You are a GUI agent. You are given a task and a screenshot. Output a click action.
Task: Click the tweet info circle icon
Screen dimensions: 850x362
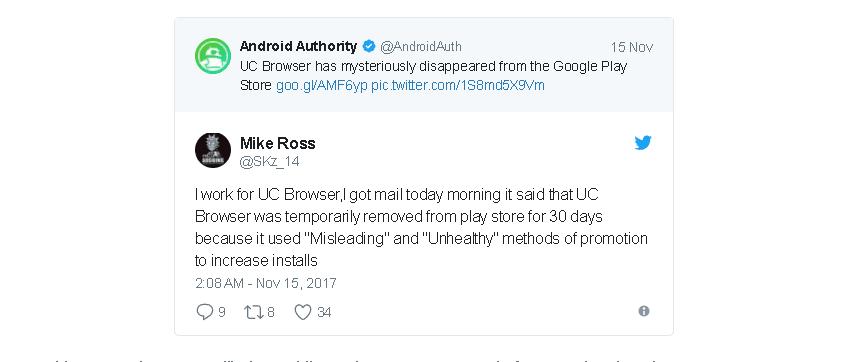point(643,311)
